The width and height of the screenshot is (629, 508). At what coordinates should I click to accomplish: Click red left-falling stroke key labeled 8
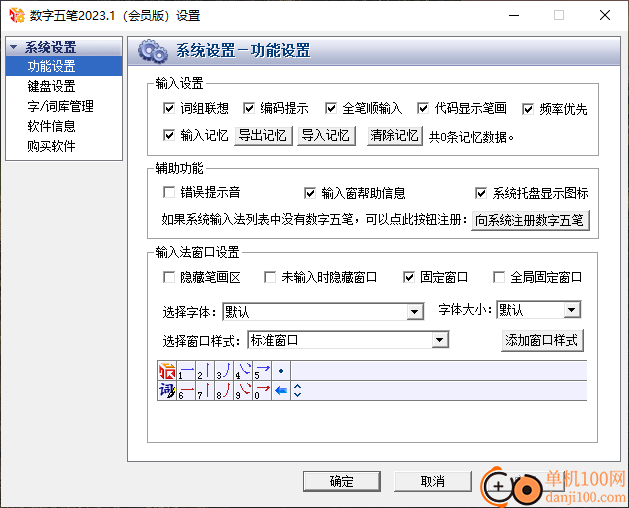pyautogui.click(x=224, y=390)
